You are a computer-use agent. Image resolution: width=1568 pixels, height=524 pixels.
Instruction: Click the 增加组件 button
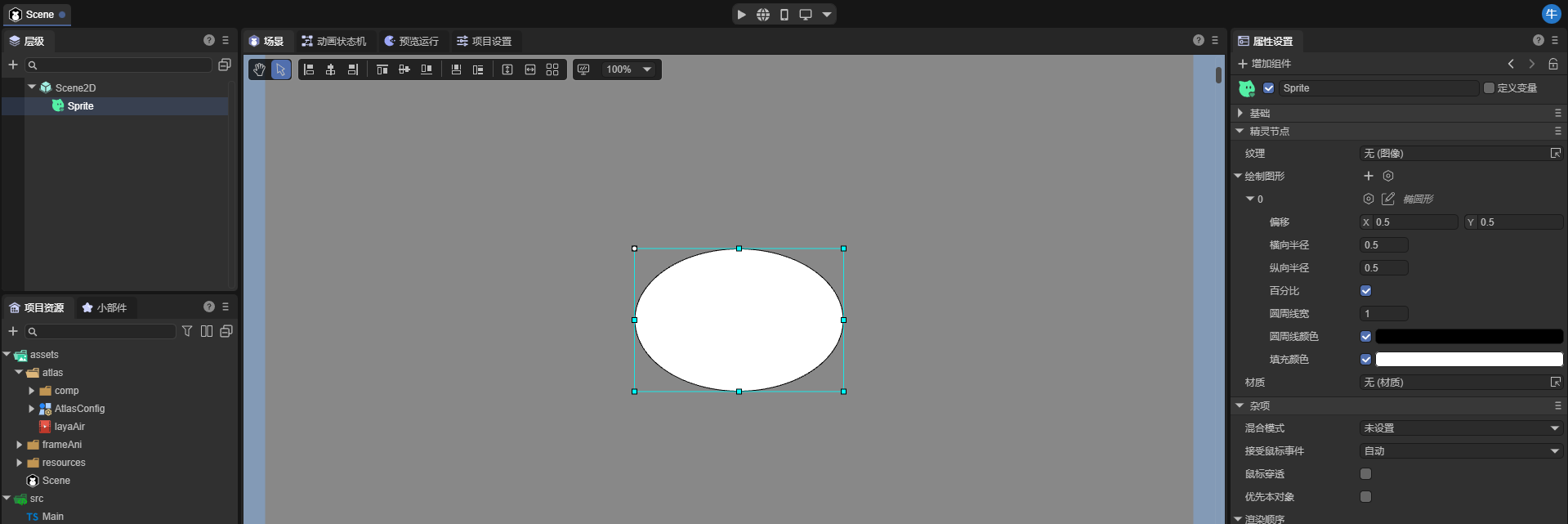tap(1264, 64)
